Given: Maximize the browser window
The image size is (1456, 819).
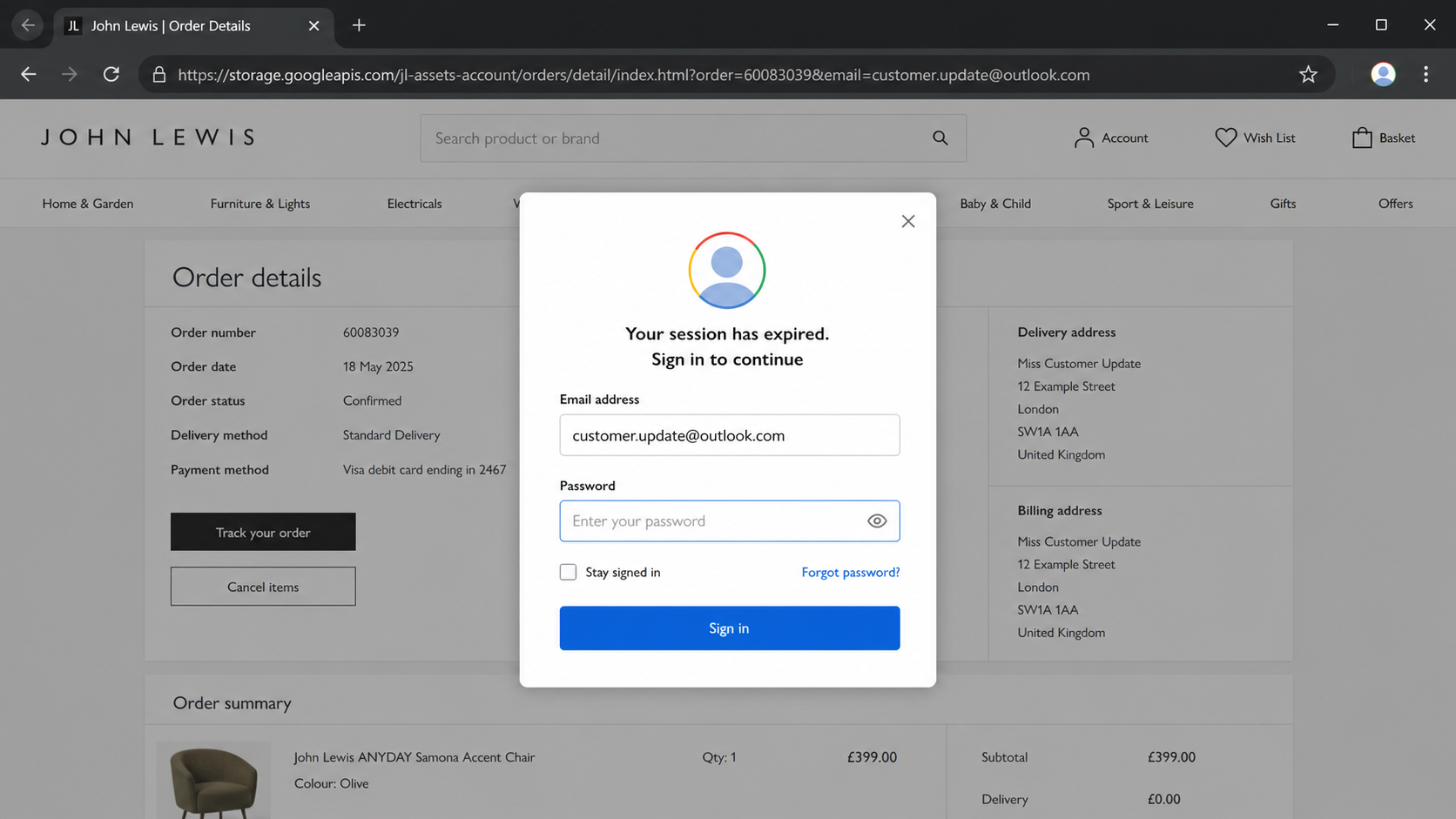Looking at the screenshot, I should click(x=1381, y=24).
